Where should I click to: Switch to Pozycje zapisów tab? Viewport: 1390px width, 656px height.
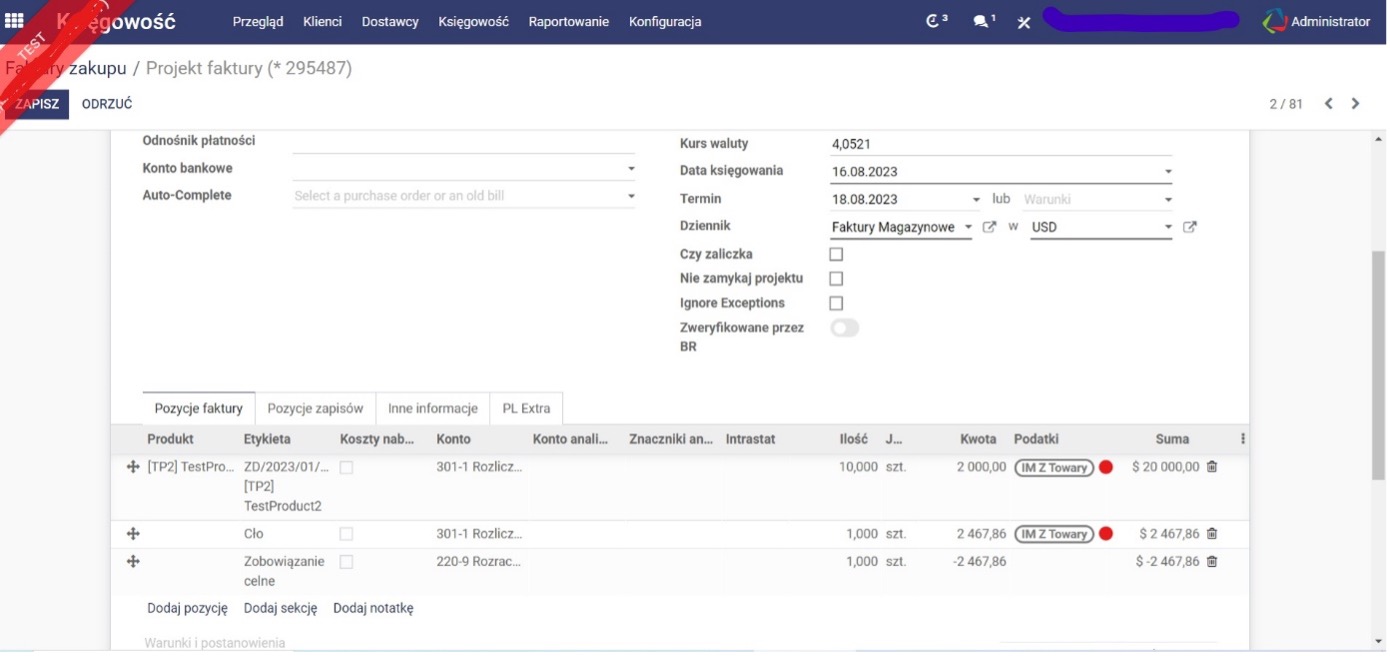pyautogui.click(x=315, y=408)
